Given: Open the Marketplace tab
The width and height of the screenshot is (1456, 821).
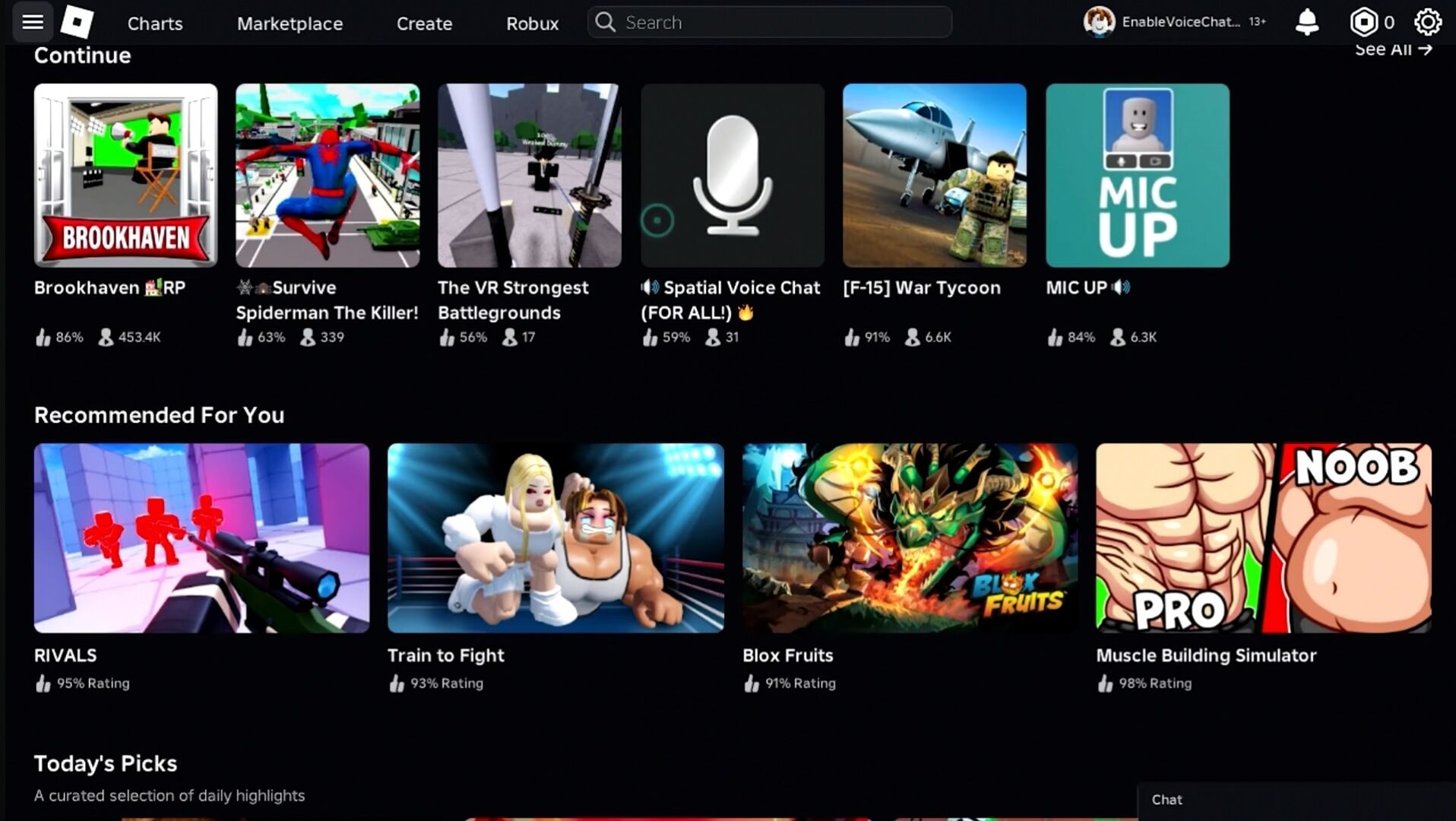Looking at the screenshot, I should 290,24.
